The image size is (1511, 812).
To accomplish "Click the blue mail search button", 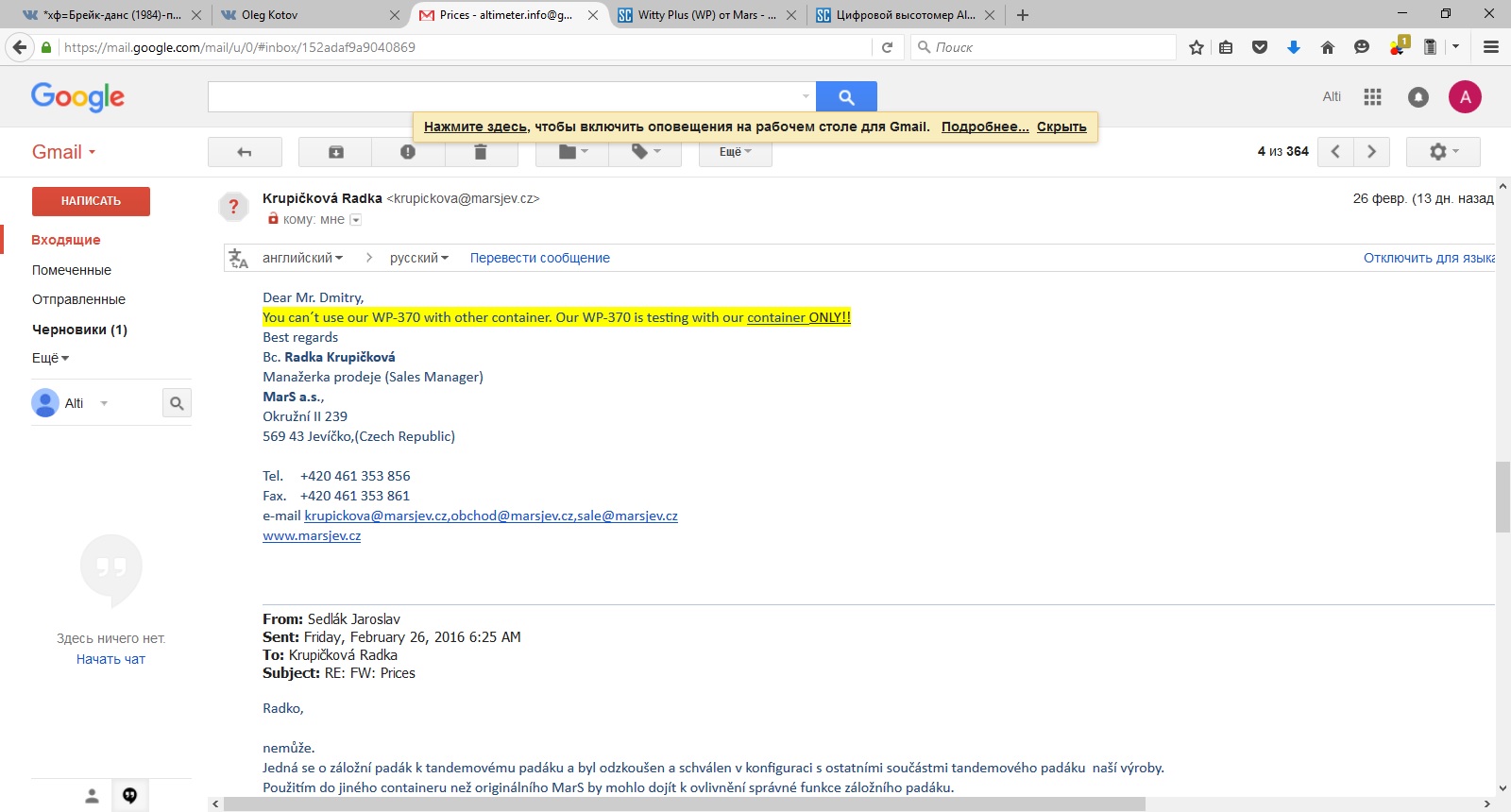I will point(846,96).
